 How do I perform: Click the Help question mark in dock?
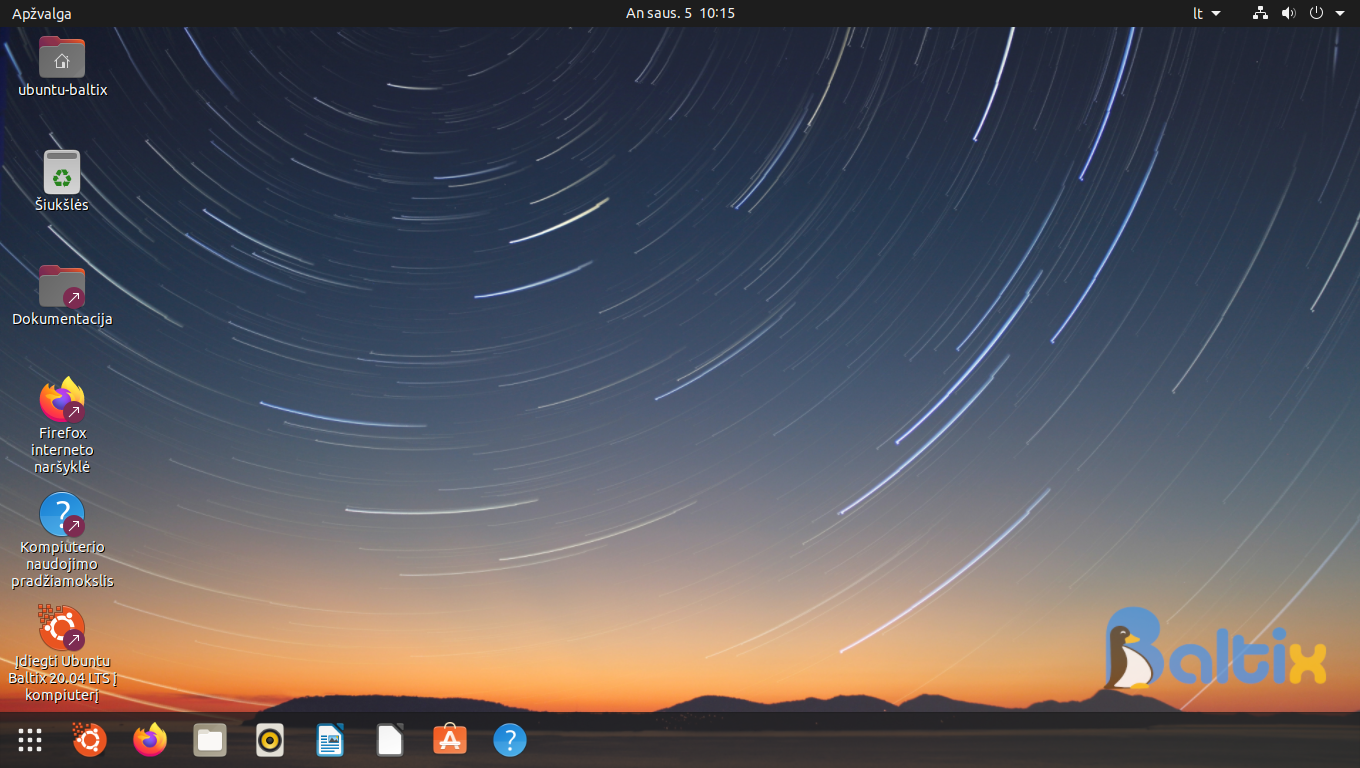(510, 740)
